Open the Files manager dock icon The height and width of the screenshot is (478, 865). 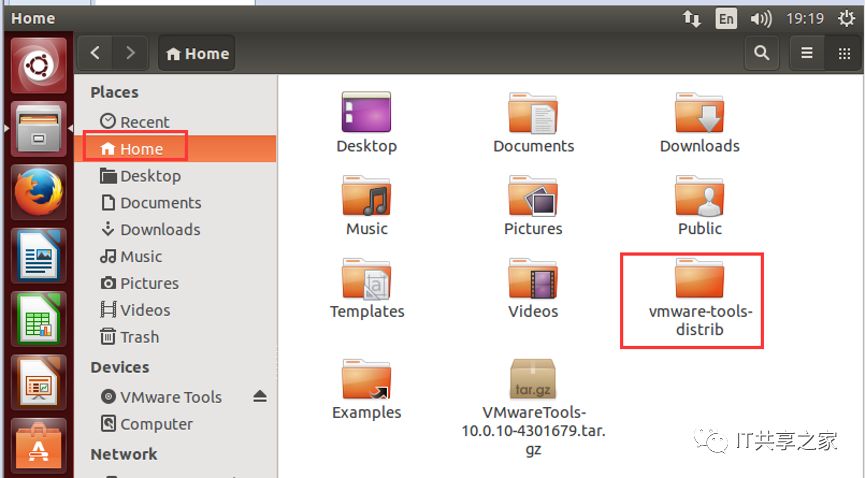[39, 129]
